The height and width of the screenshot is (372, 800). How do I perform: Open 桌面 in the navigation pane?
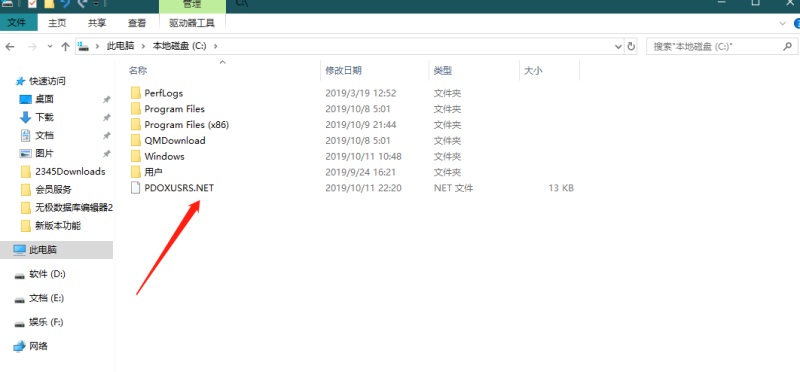point(44,99)
